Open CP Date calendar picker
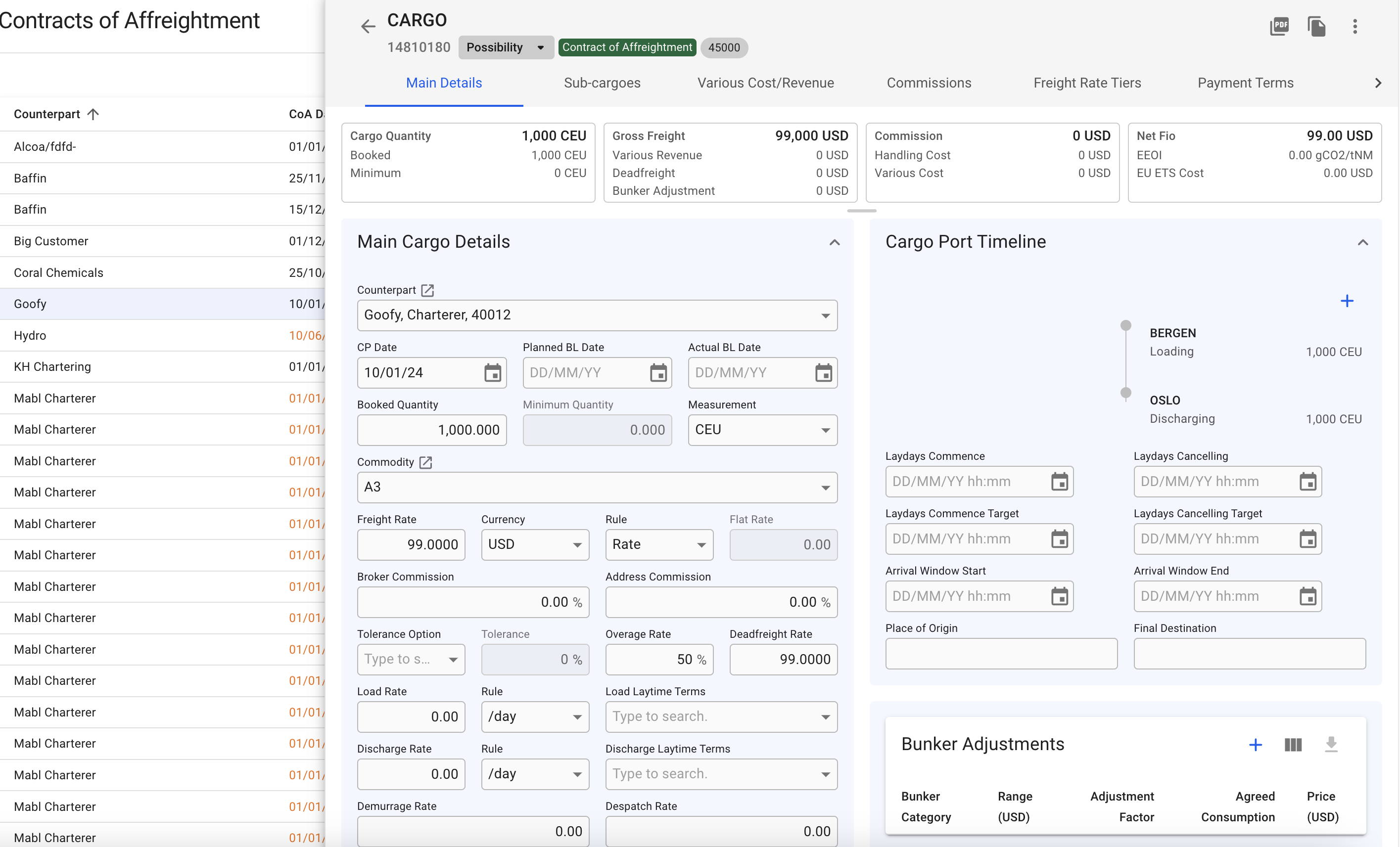This screenshot has height=847, width=1400. coord(492,373)
